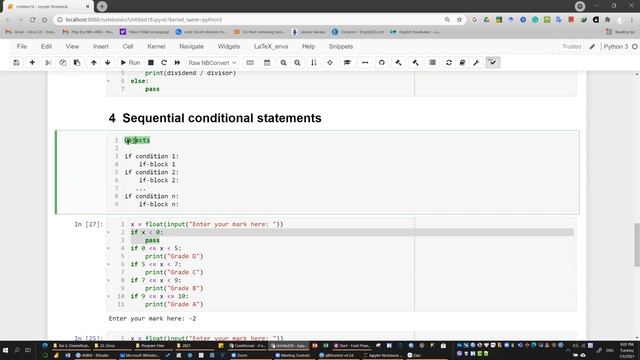Click the graduation cap toolbar icon
Image resolution: width=640 pixels, height=360 pixels.
pyautogui.click(x=347, y=62)
